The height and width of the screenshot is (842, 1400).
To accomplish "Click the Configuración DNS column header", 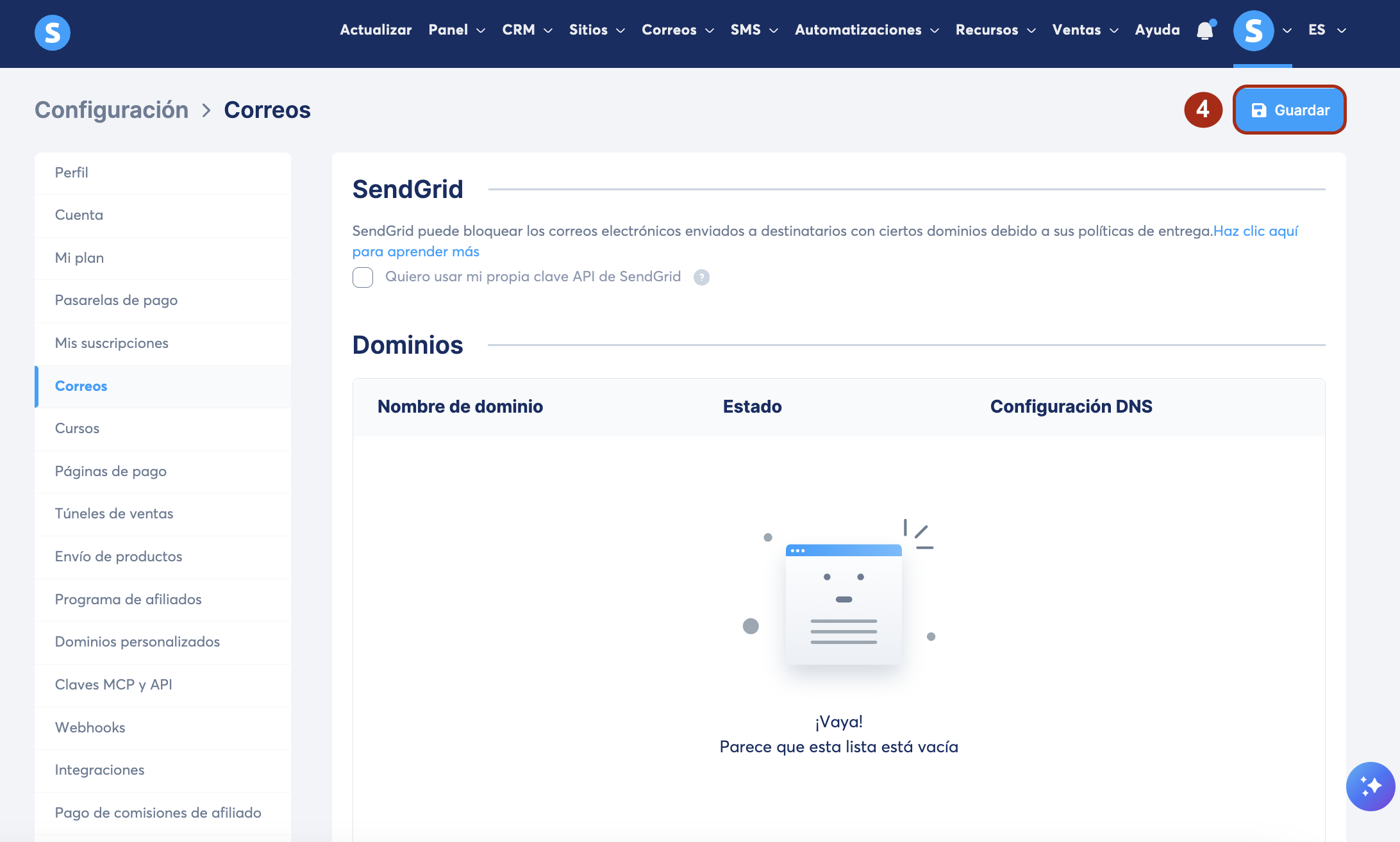I will (x=1071, y=407).
